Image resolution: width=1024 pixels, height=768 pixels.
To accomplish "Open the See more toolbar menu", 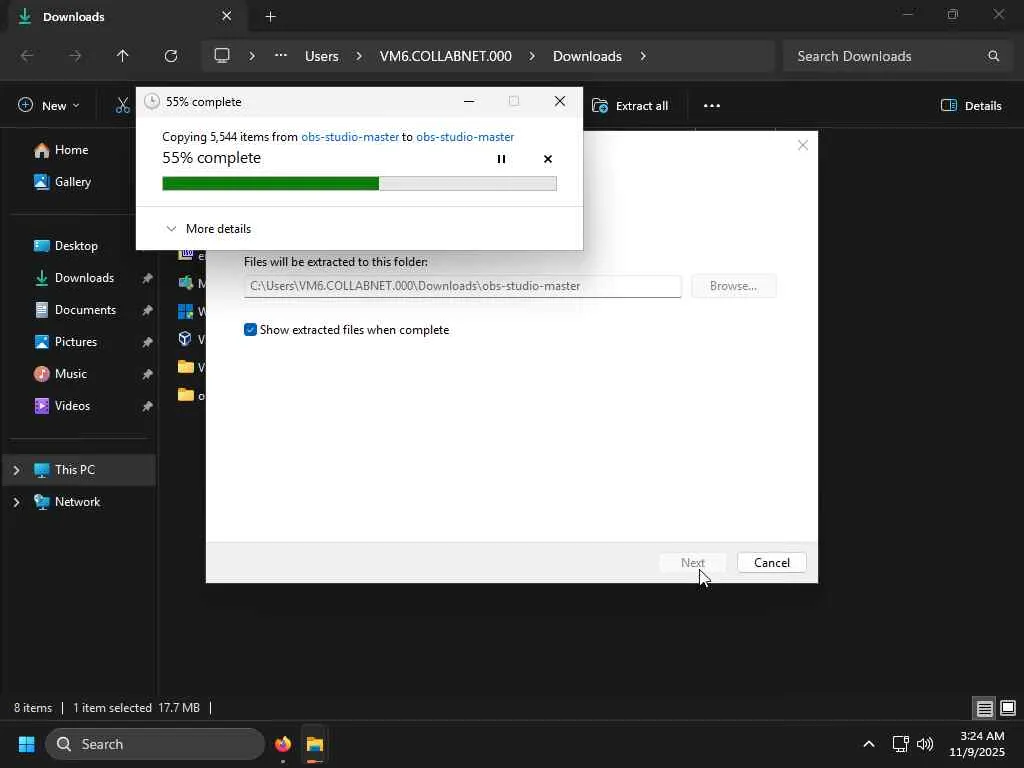I will (712, 106).
